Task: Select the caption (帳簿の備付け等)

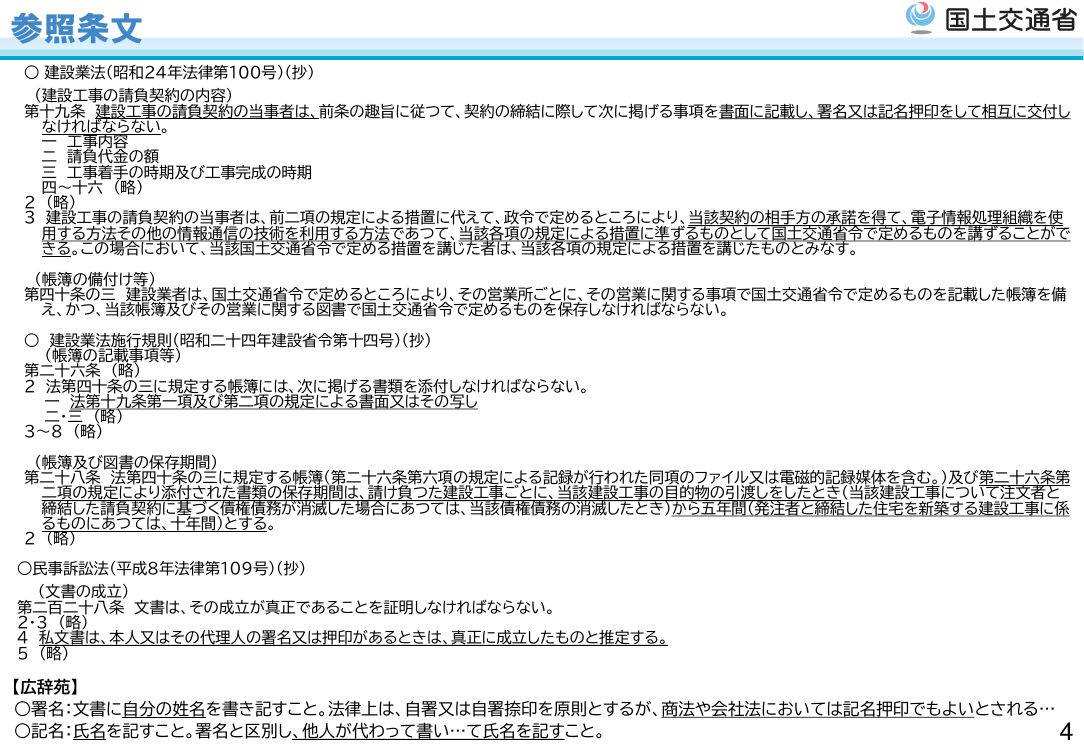Action: 95,279
